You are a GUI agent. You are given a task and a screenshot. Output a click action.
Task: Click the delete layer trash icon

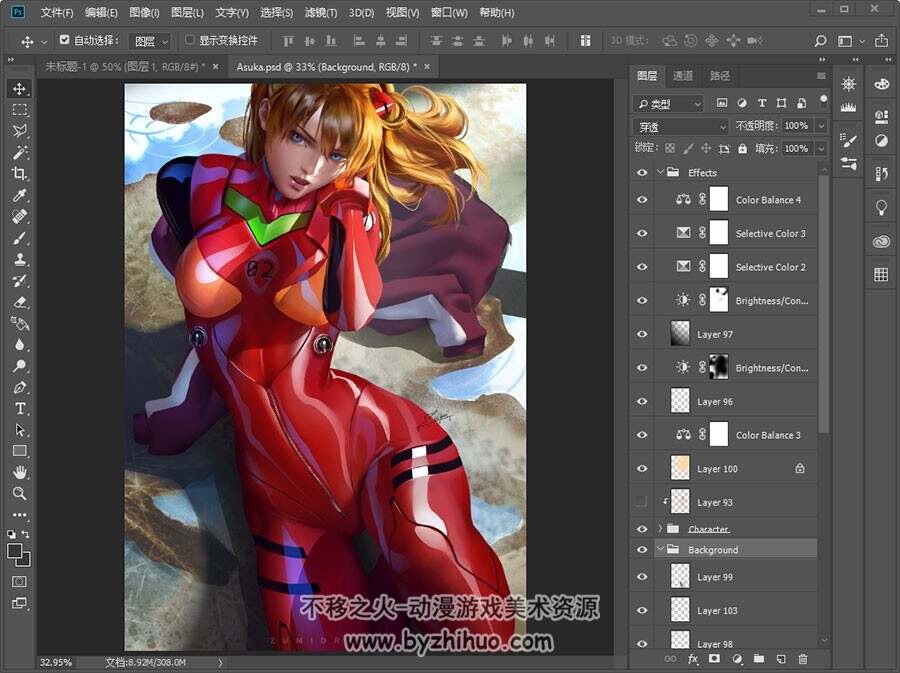[803, 659]
